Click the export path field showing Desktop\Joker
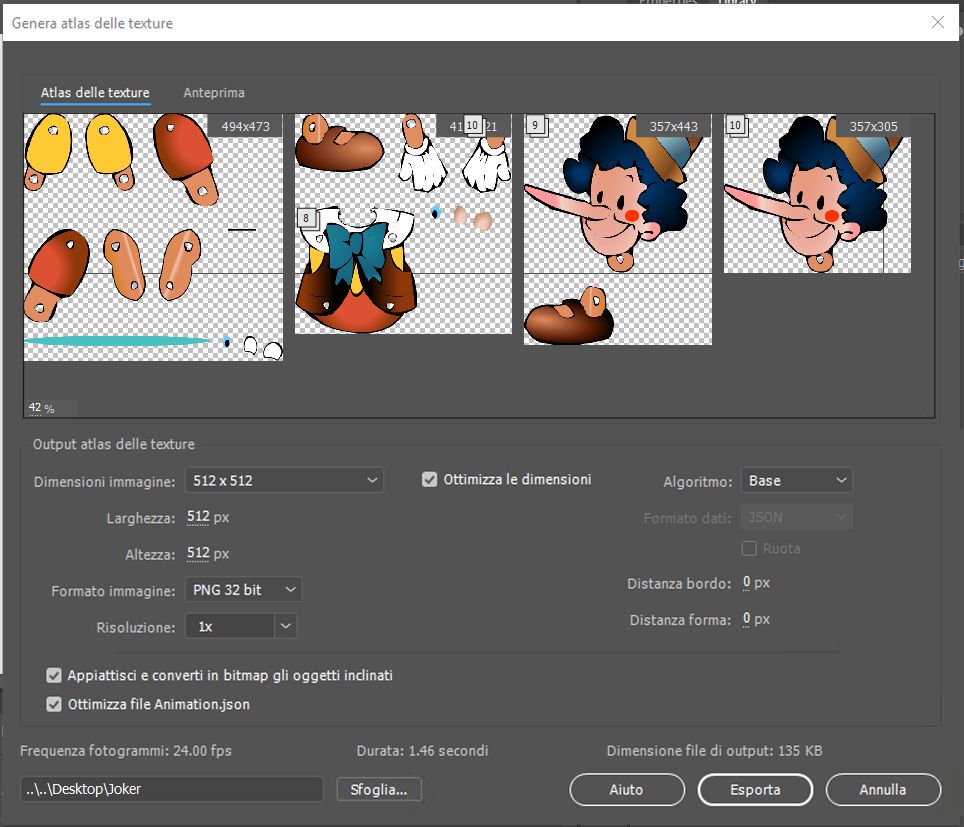This screenshot has width=964, height=827. click(171, 789)
